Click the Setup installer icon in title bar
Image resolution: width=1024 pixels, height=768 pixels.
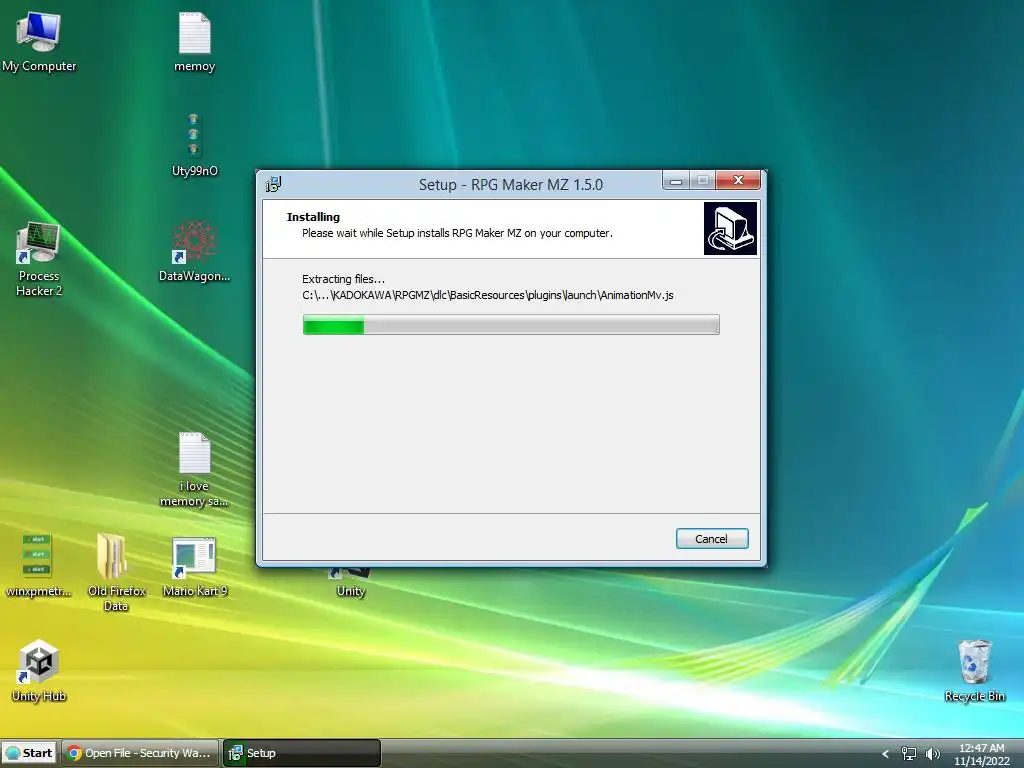tap(274, 185)
